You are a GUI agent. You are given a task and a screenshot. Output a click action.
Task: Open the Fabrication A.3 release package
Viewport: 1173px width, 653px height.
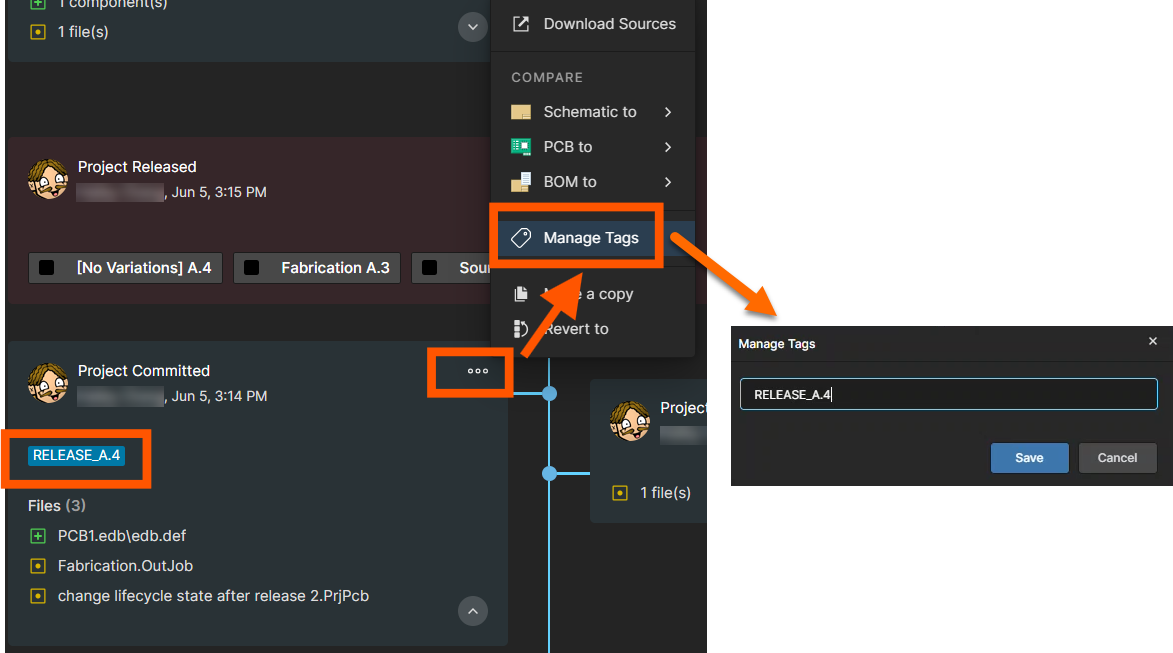click(x=316, y=268)
